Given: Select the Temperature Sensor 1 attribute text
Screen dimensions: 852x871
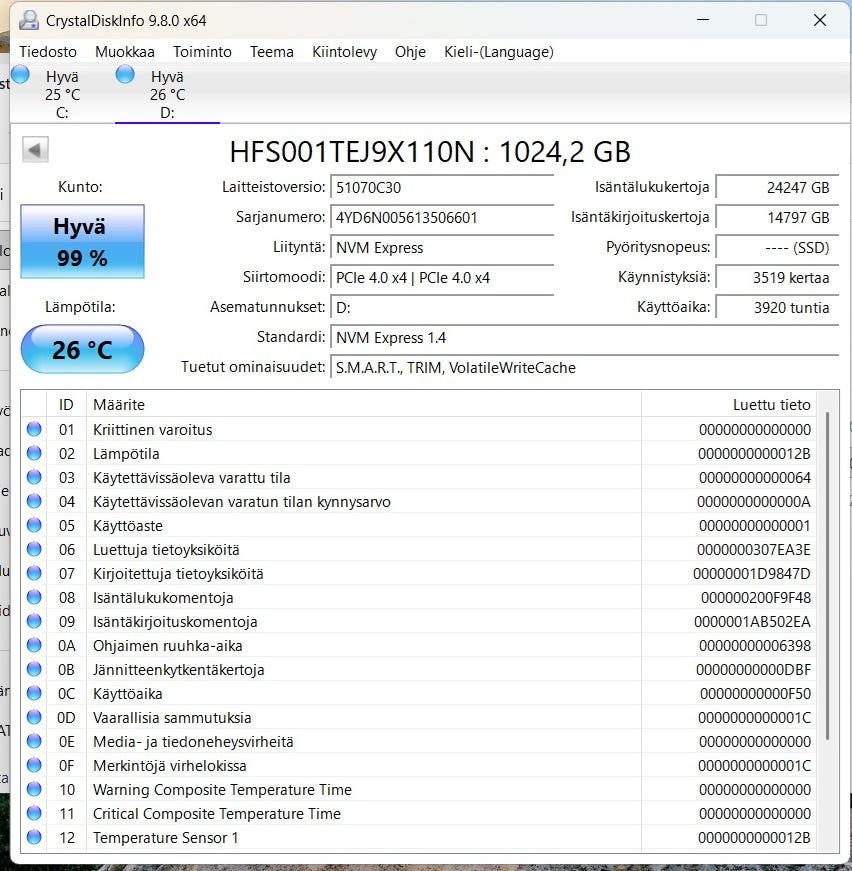Looking at the screenshot, I should coord(166,838).
